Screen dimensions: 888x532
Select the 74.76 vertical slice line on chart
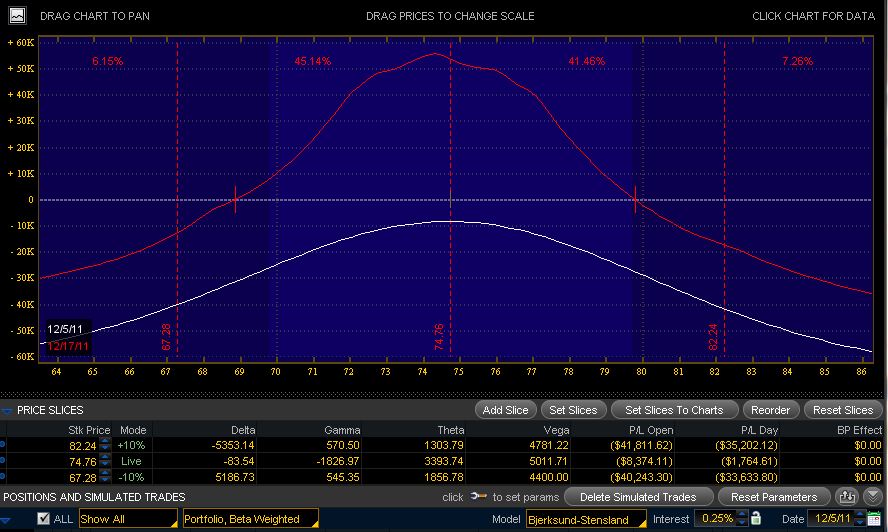[451, 198]
